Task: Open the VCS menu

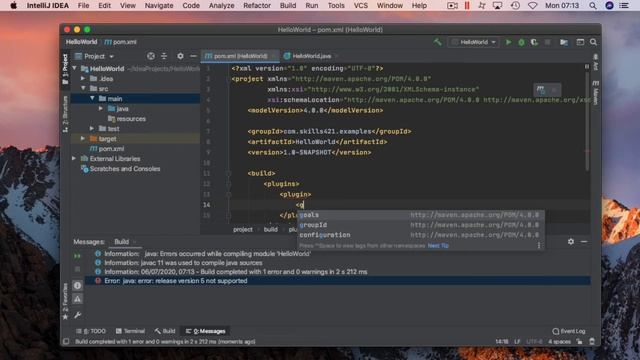Action: coord(360,6)
